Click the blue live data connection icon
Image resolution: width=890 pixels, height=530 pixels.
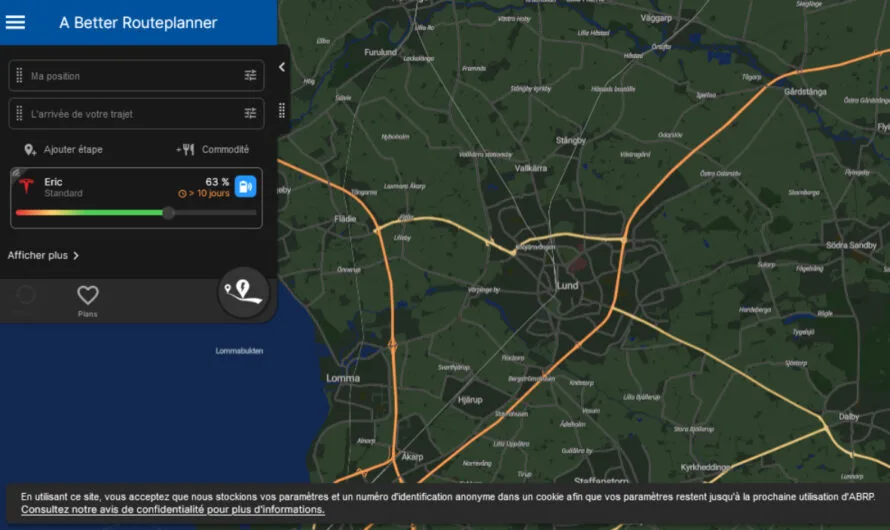tap(246, 187)
